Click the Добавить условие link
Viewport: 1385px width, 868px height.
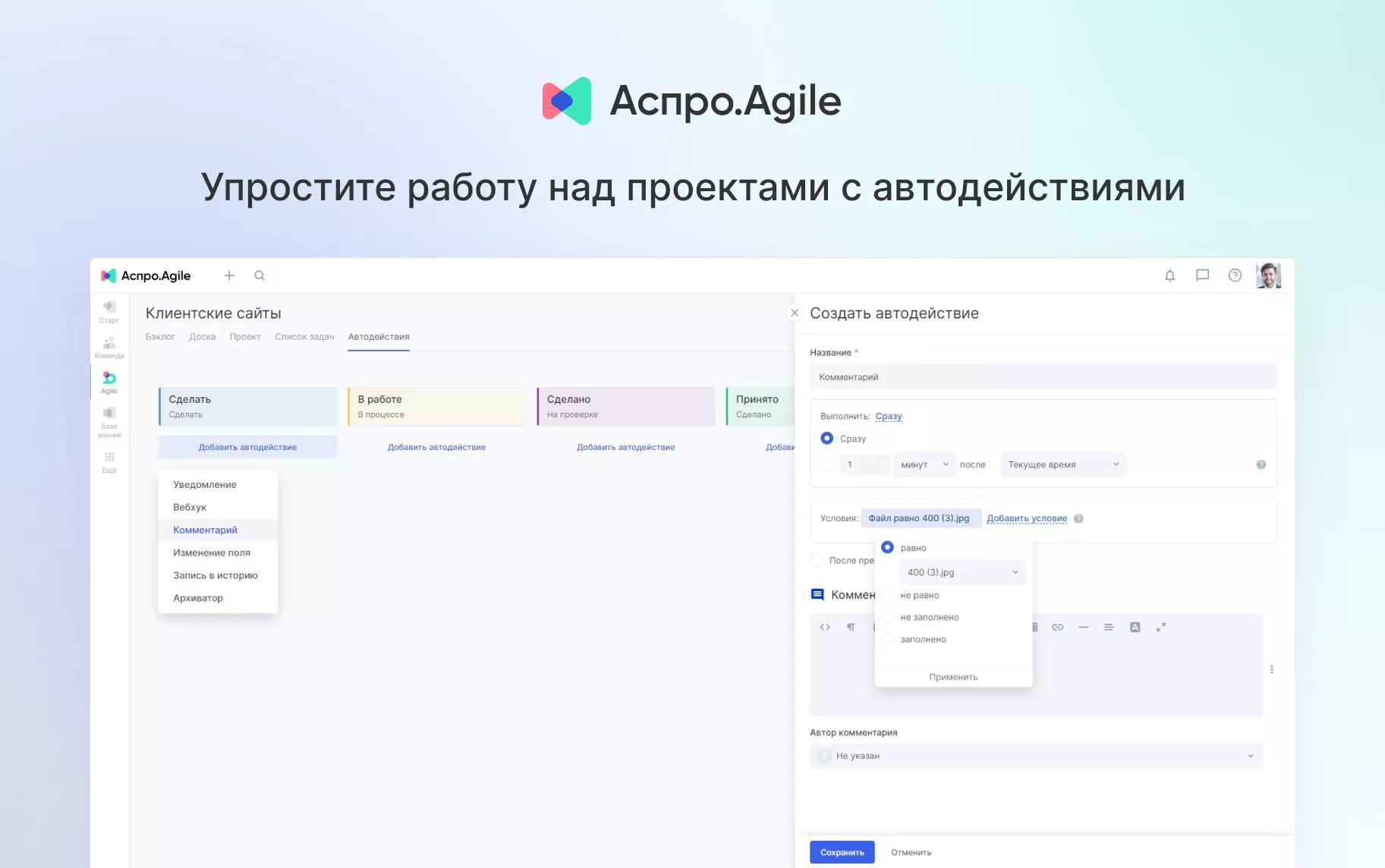click(1028, 517)
